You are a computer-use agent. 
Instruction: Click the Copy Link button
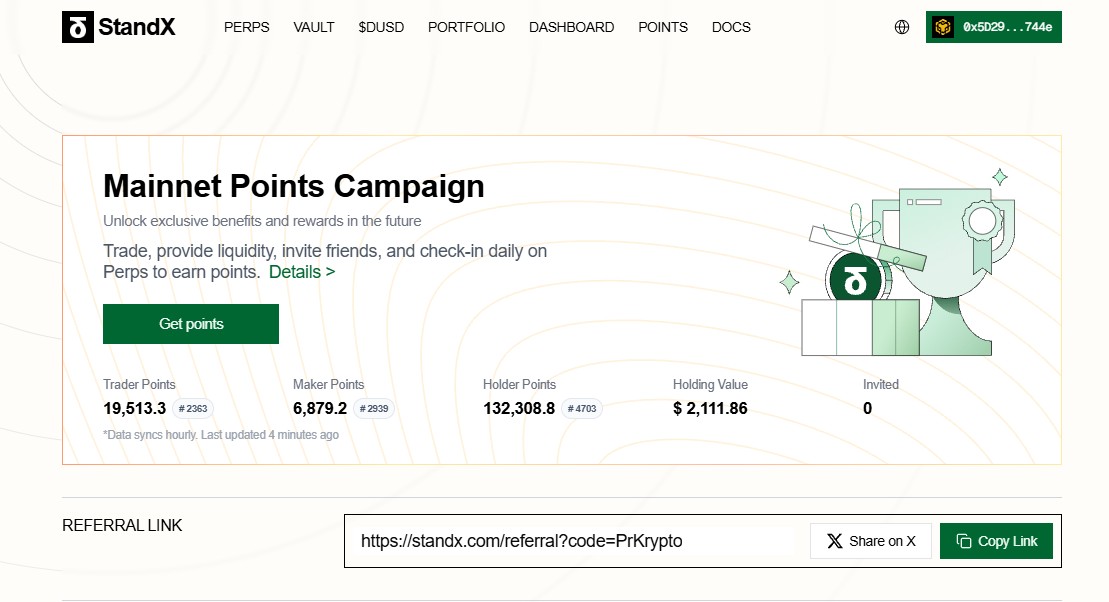[997, 541]
